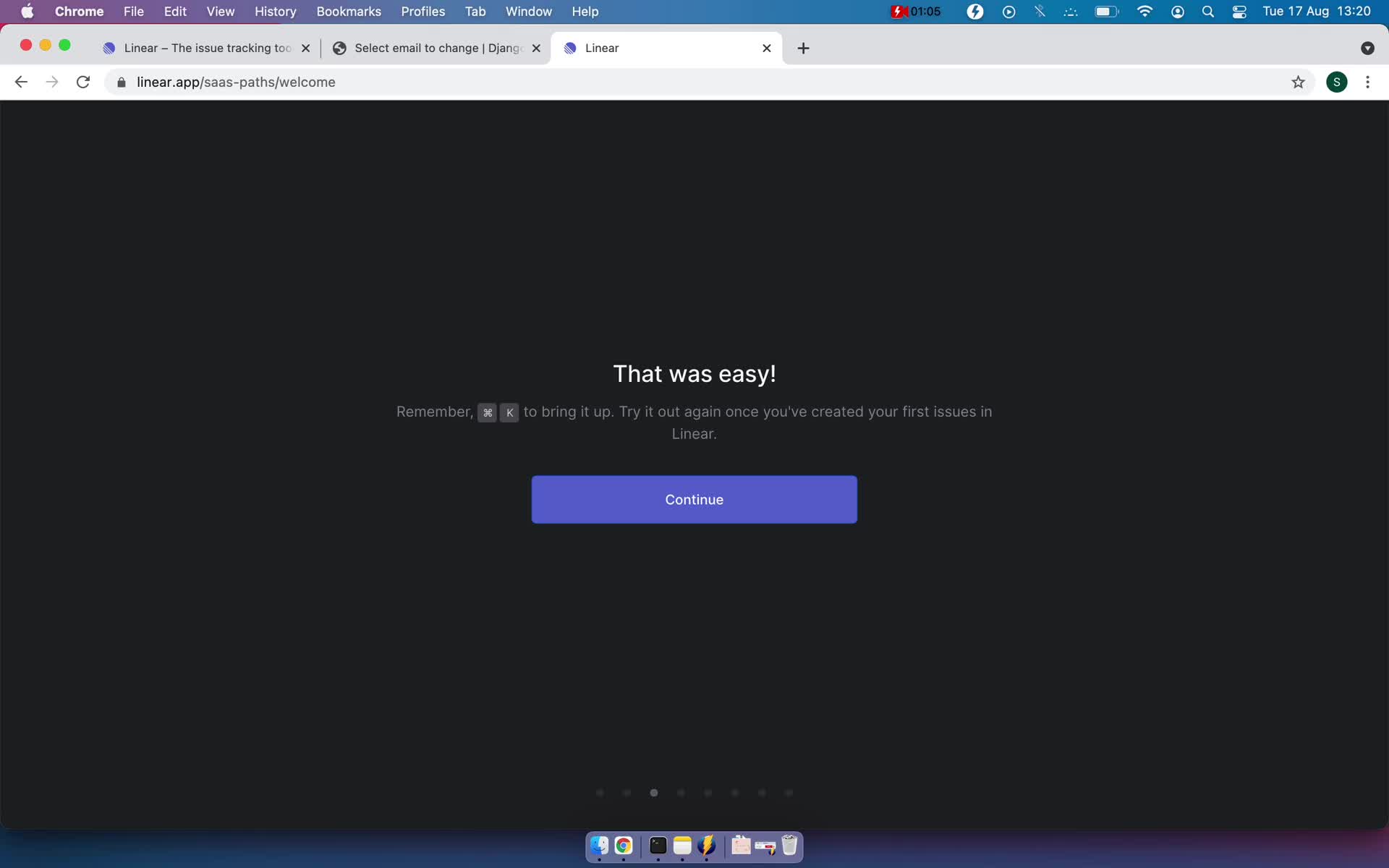Close the current Linear tab

[767, 47]
